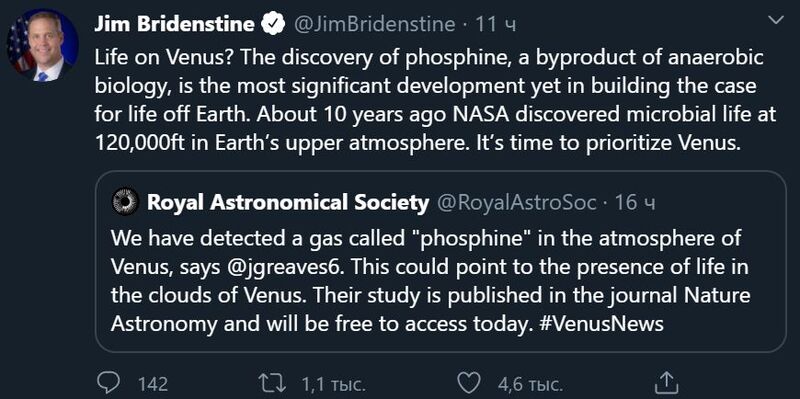Open Jim Bridenstine display name link
The image size is (800, 399).
point(174,24)
